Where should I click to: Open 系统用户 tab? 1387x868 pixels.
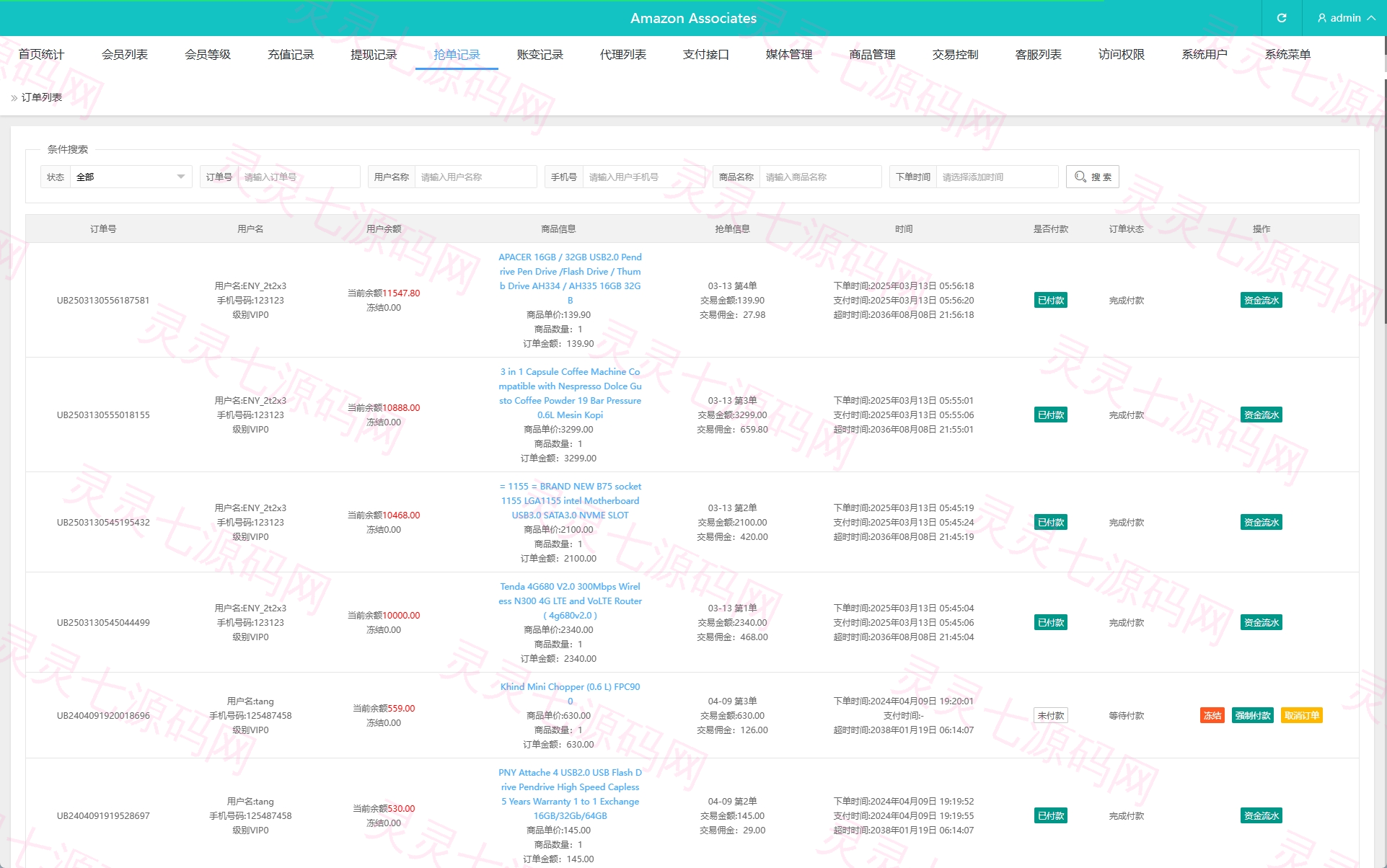[x=1205, y=54]
